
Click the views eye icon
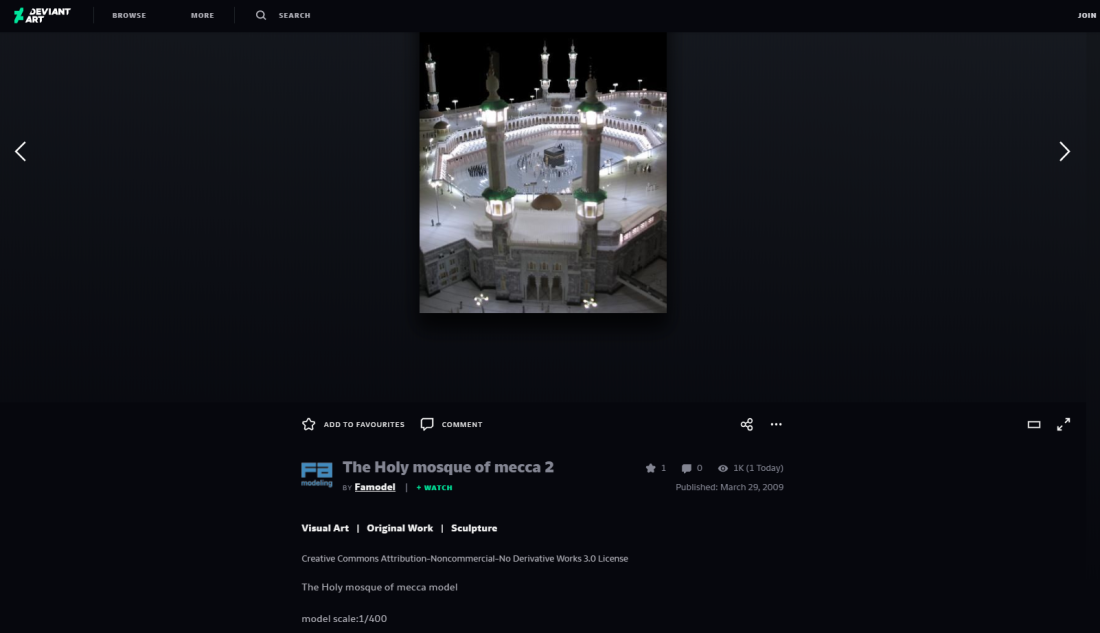[x=723, y=468]
